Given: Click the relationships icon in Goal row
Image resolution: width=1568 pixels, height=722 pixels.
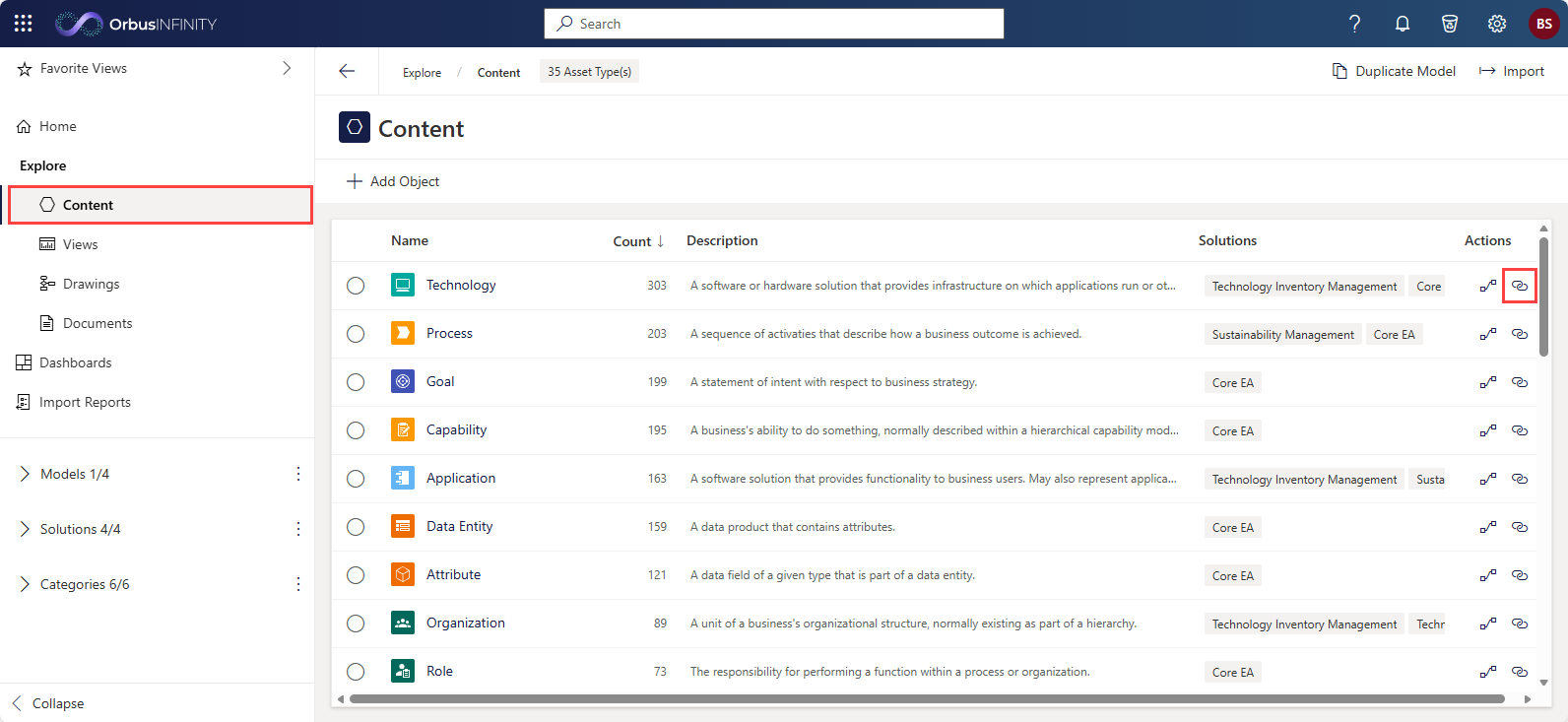Looking at the screenshot, I should tap(1488, 382).
